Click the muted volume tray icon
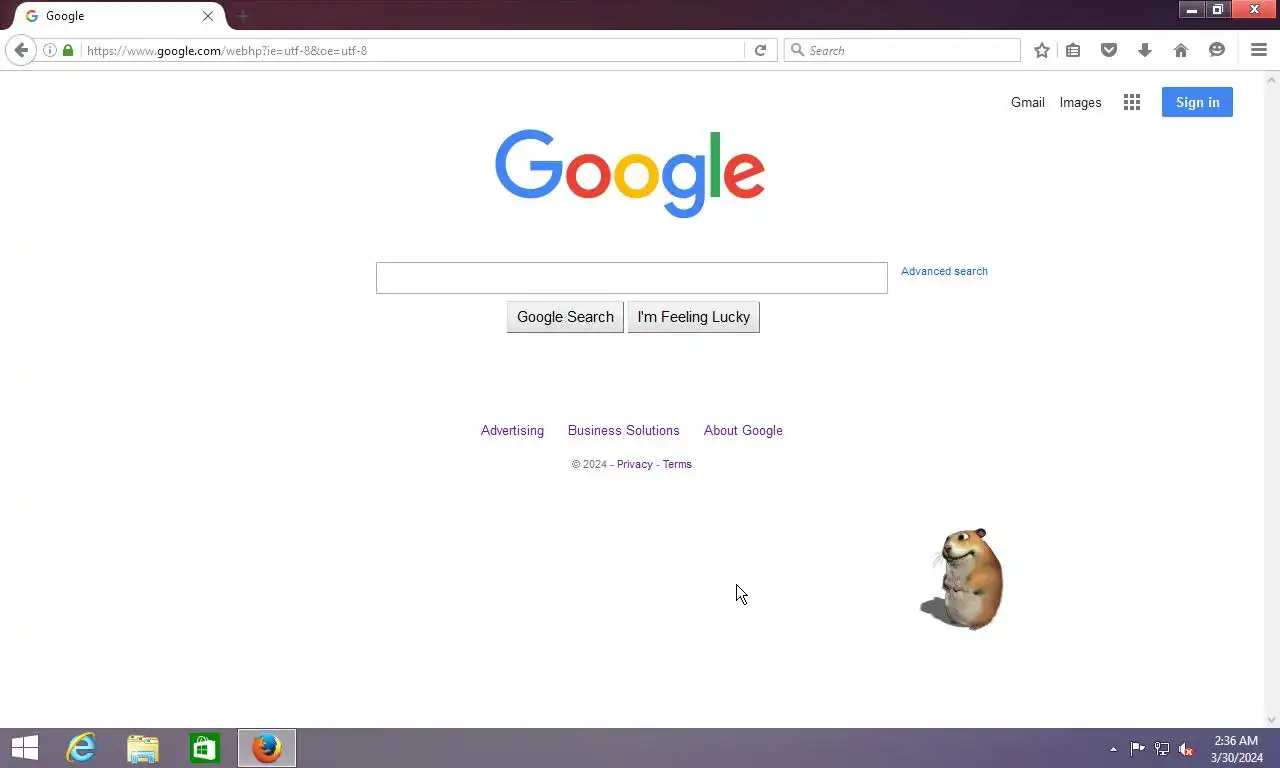Screen dimensions: 1280x768 1186,749
